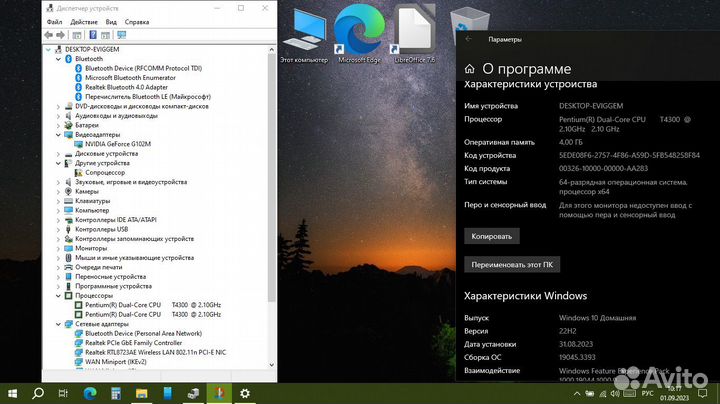Open File Explorer from the taskbar
The height and width of the screenshot is (404, 720).
click(x=141, y=393)
